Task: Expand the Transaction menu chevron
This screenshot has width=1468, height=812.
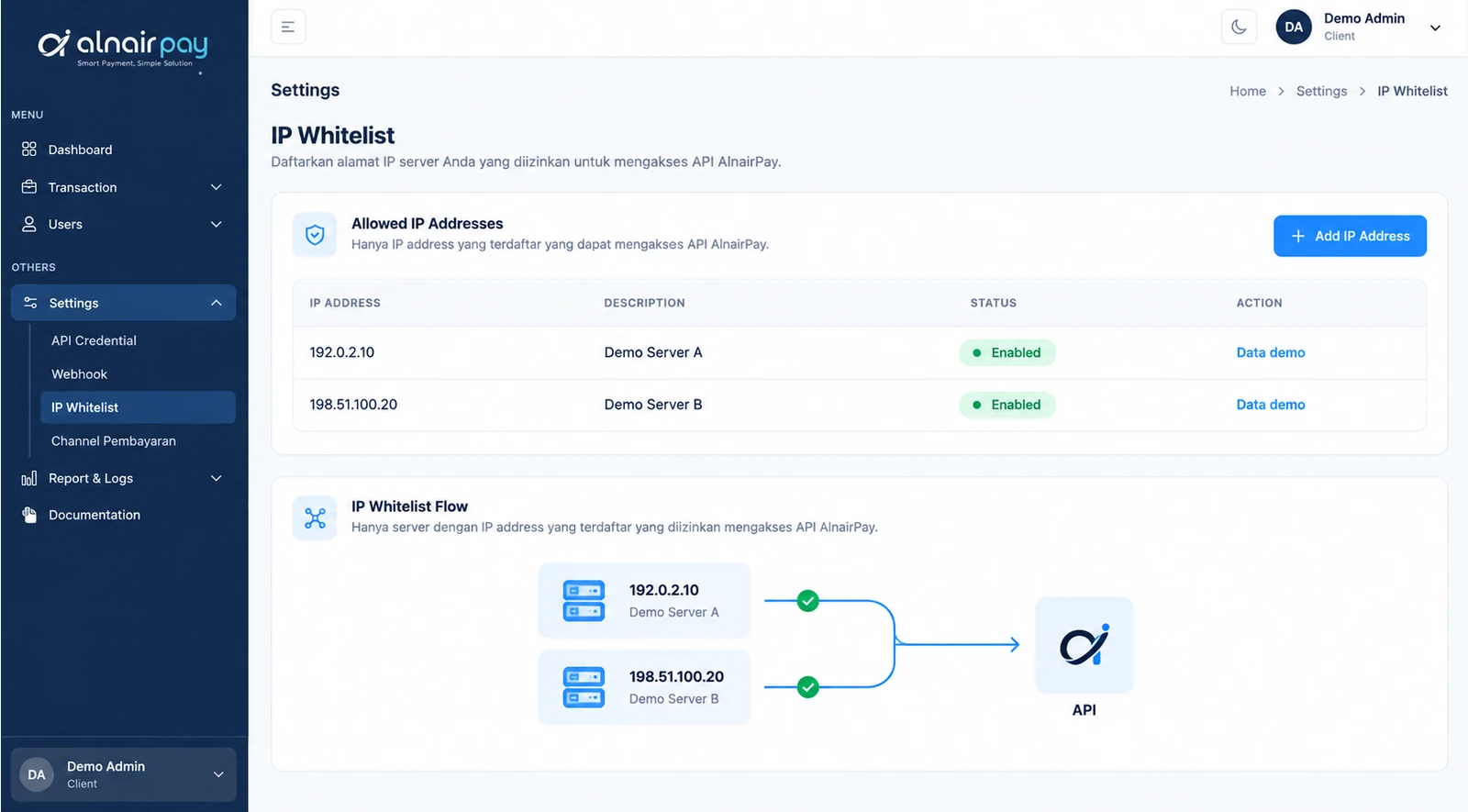Action: point(217,187)
